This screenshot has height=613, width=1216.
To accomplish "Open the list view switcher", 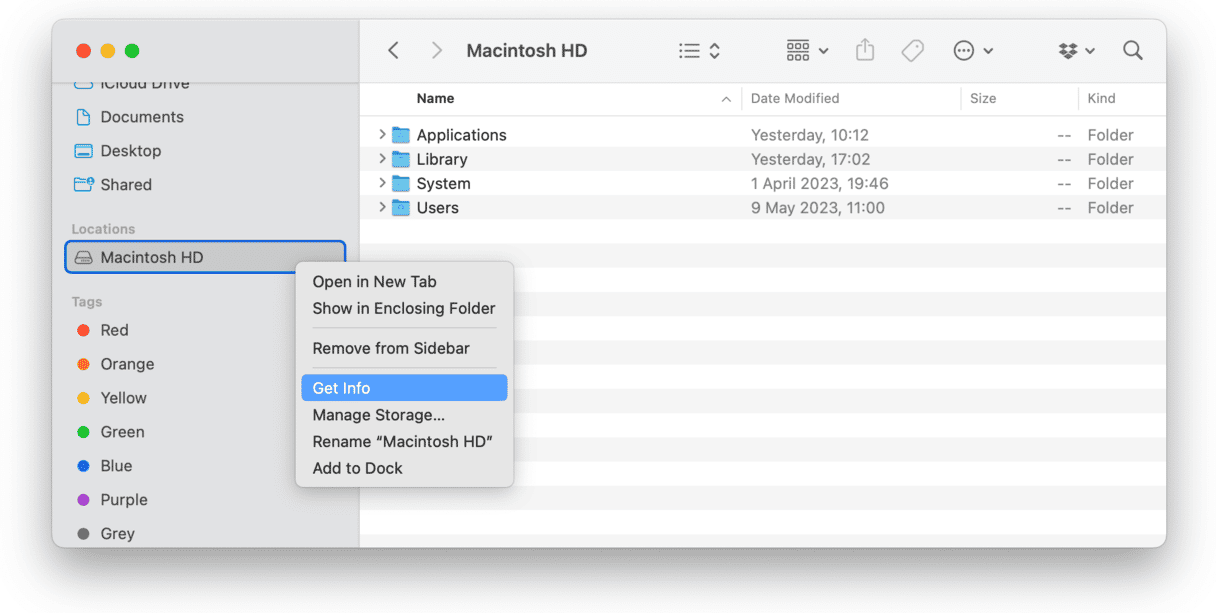I will point(699,51).
